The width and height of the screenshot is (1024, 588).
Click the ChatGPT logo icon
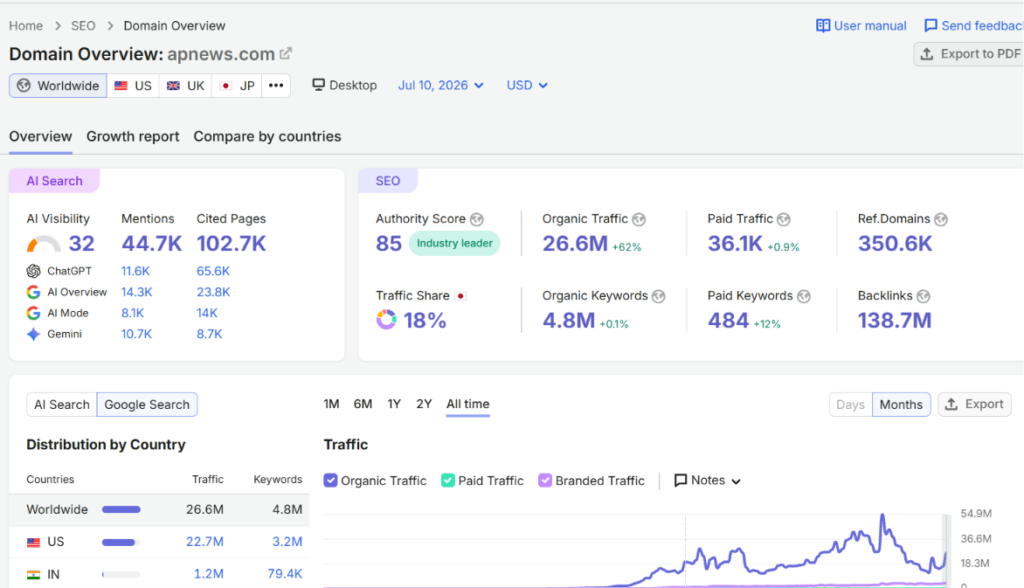33,271
